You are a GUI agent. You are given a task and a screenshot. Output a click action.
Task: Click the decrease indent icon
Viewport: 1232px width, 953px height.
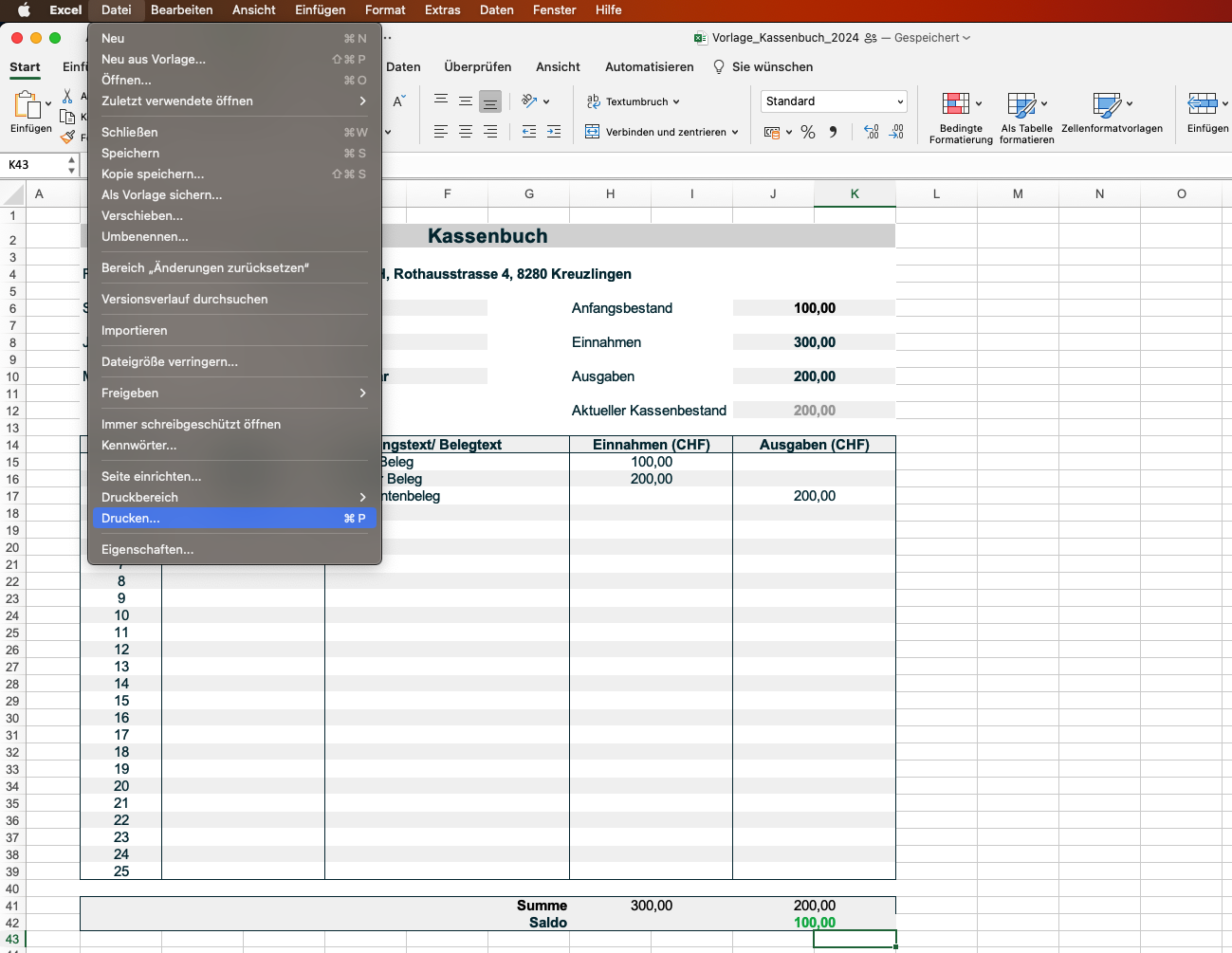(529, 133)
